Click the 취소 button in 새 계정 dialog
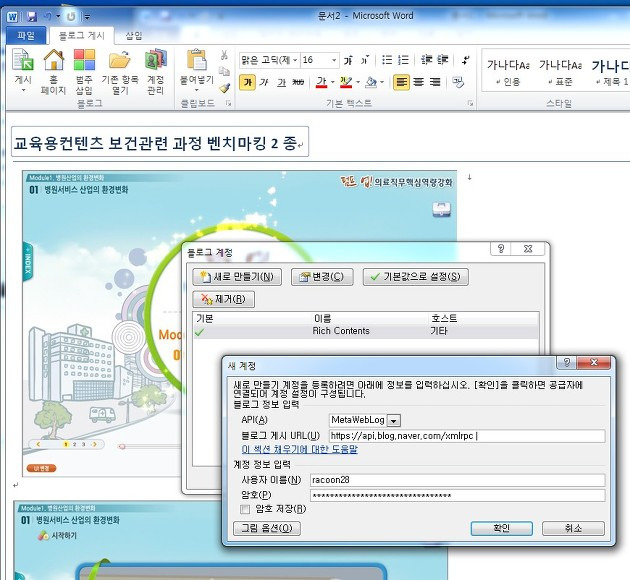630x580 pixels. (x=573, y=528)
